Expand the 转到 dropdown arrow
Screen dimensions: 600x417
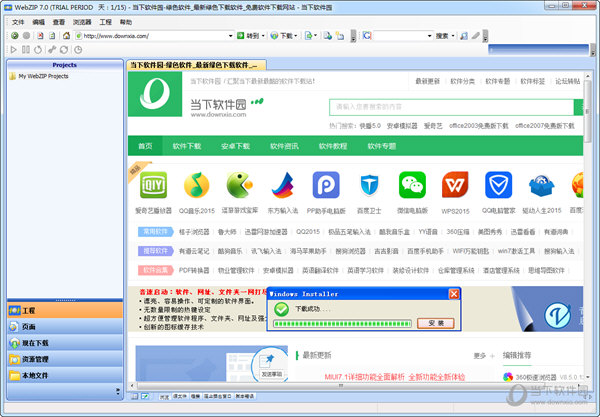pyautogui.click(x=263, y=36)
